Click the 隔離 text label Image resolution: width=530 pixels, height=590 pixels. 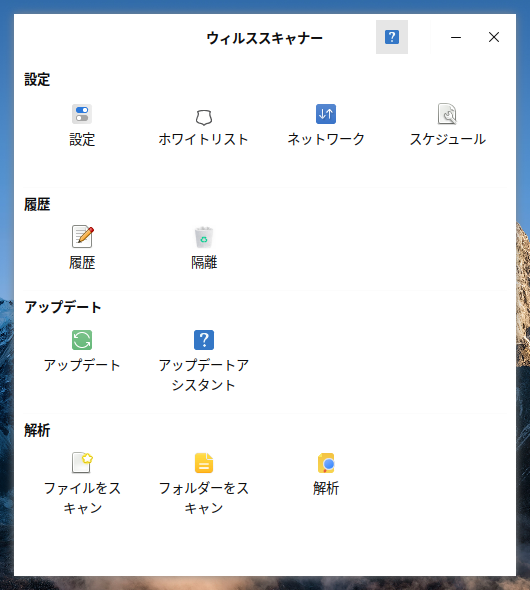coord(204,263)
